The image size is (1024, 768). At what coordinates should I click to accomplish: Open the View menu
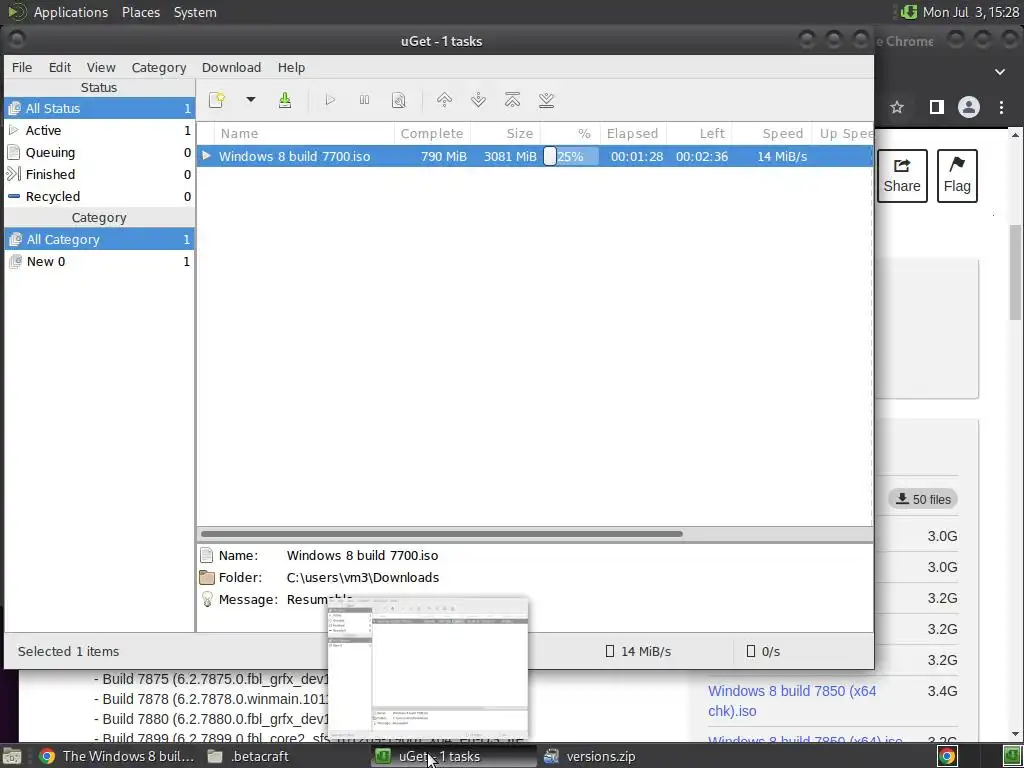click(x=101, y=67)
